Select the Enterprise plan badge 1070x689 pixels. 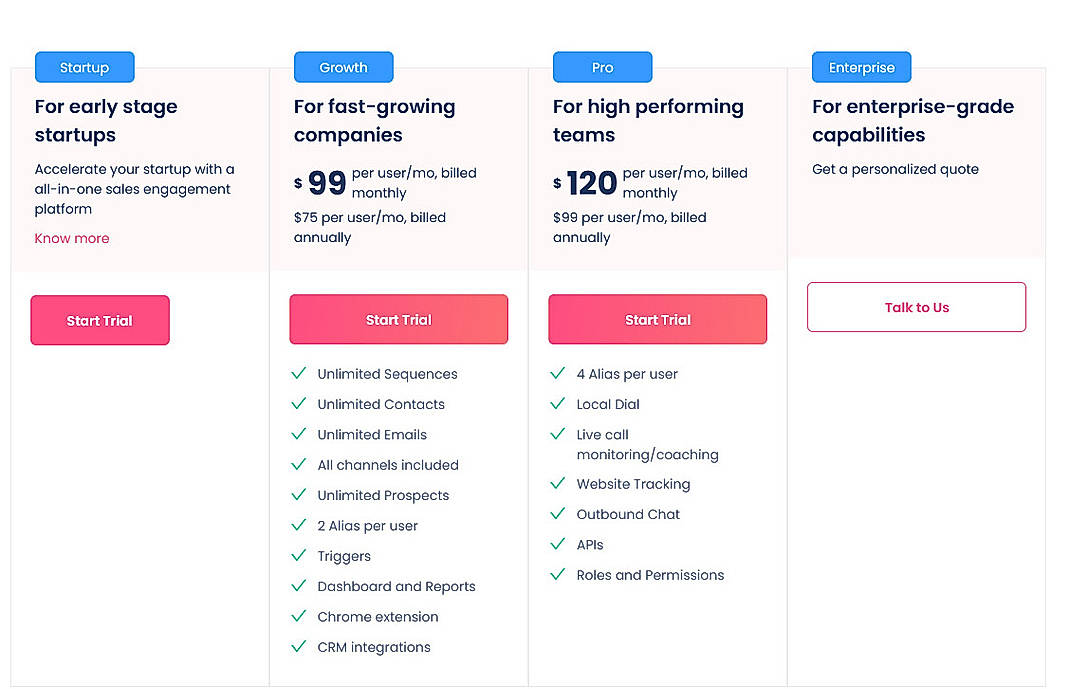click(861, 67)
